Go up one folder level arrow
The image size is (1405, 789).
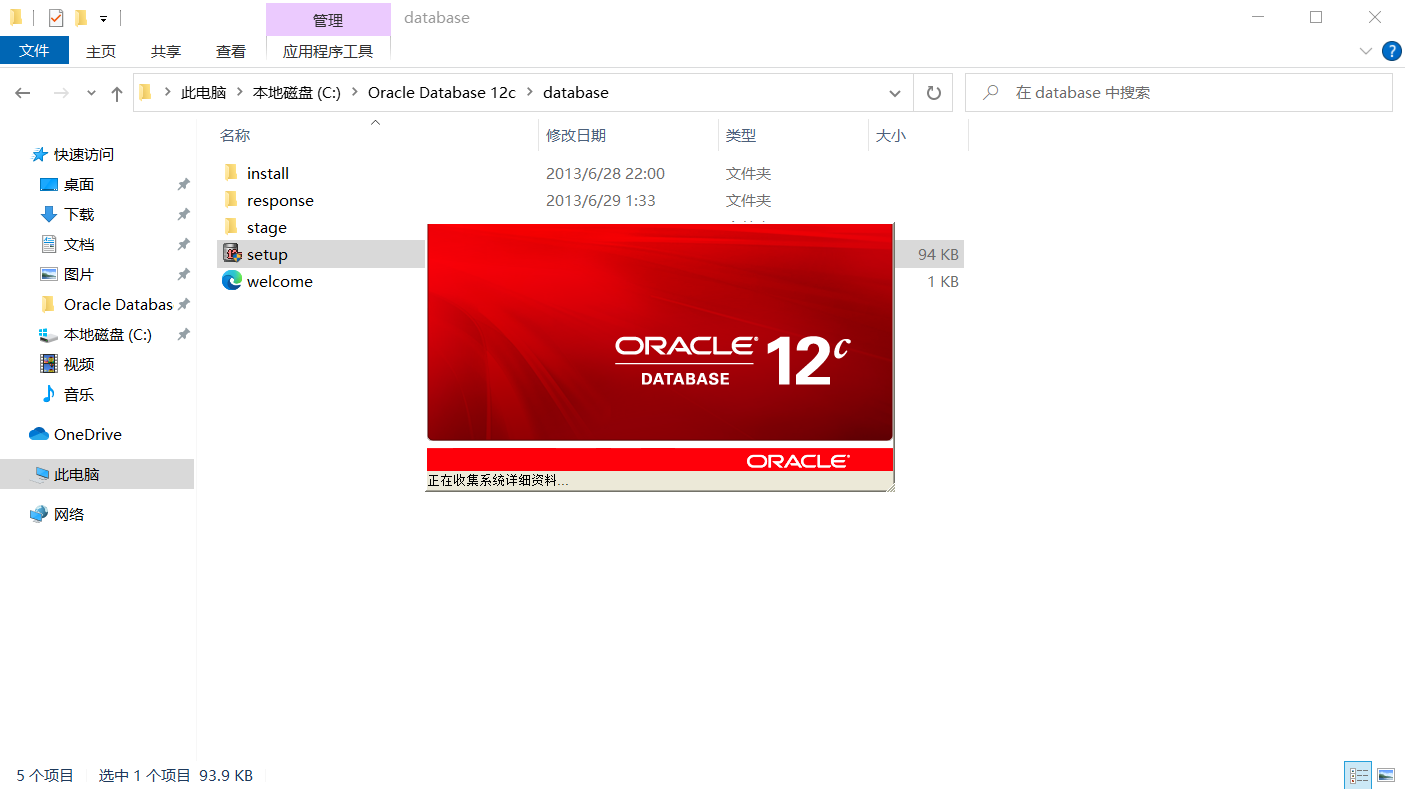click(x=117, y=93)
